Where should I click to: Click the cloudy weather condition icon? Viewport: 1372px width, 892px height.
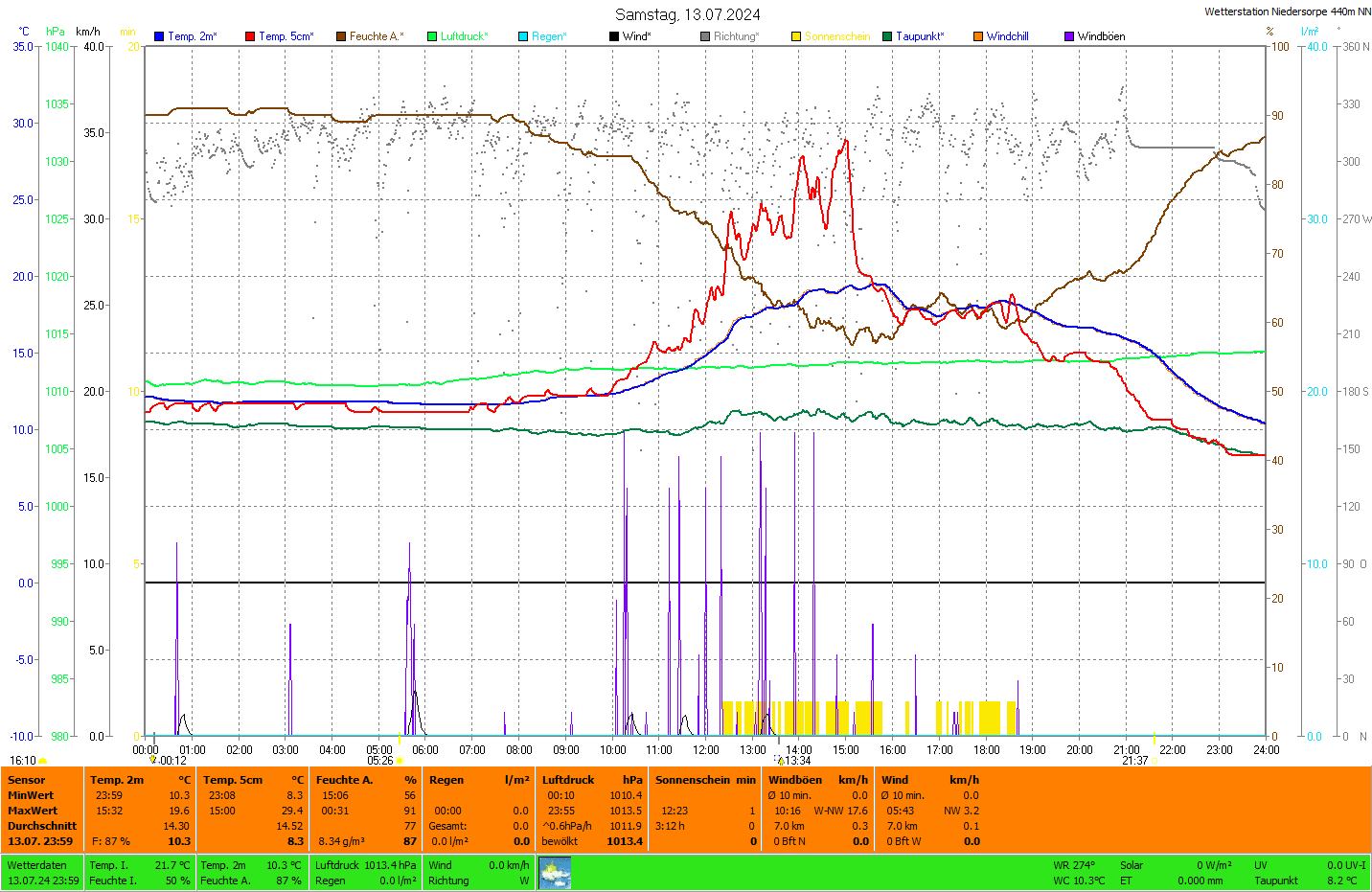coord(555,873)
